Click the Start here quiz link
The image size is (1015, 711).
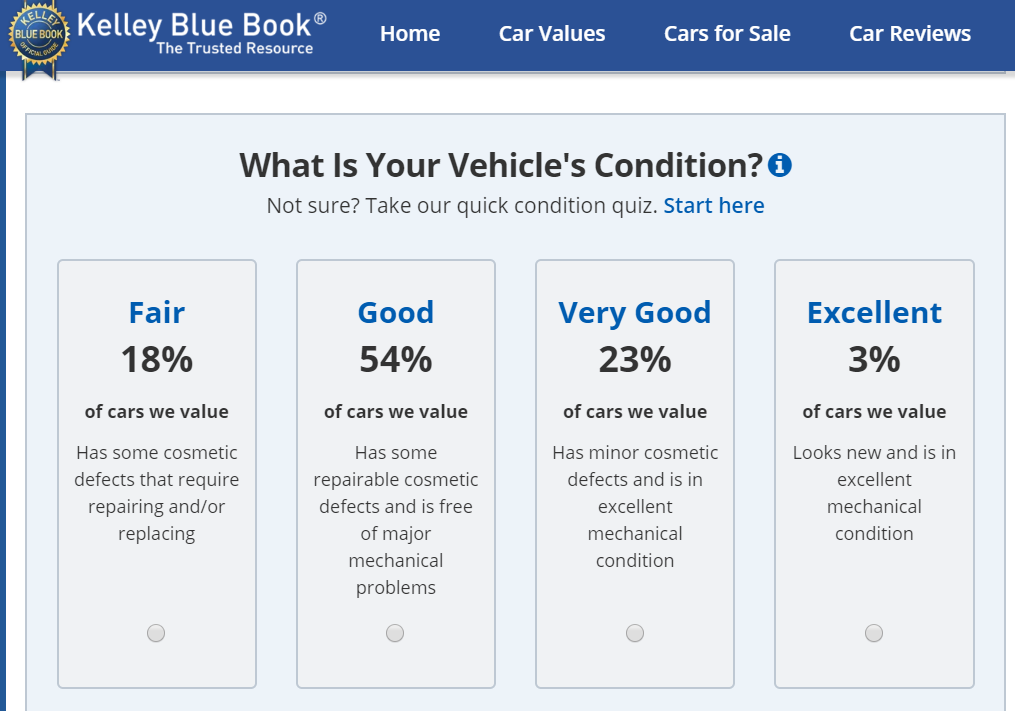tap(714, 206)
